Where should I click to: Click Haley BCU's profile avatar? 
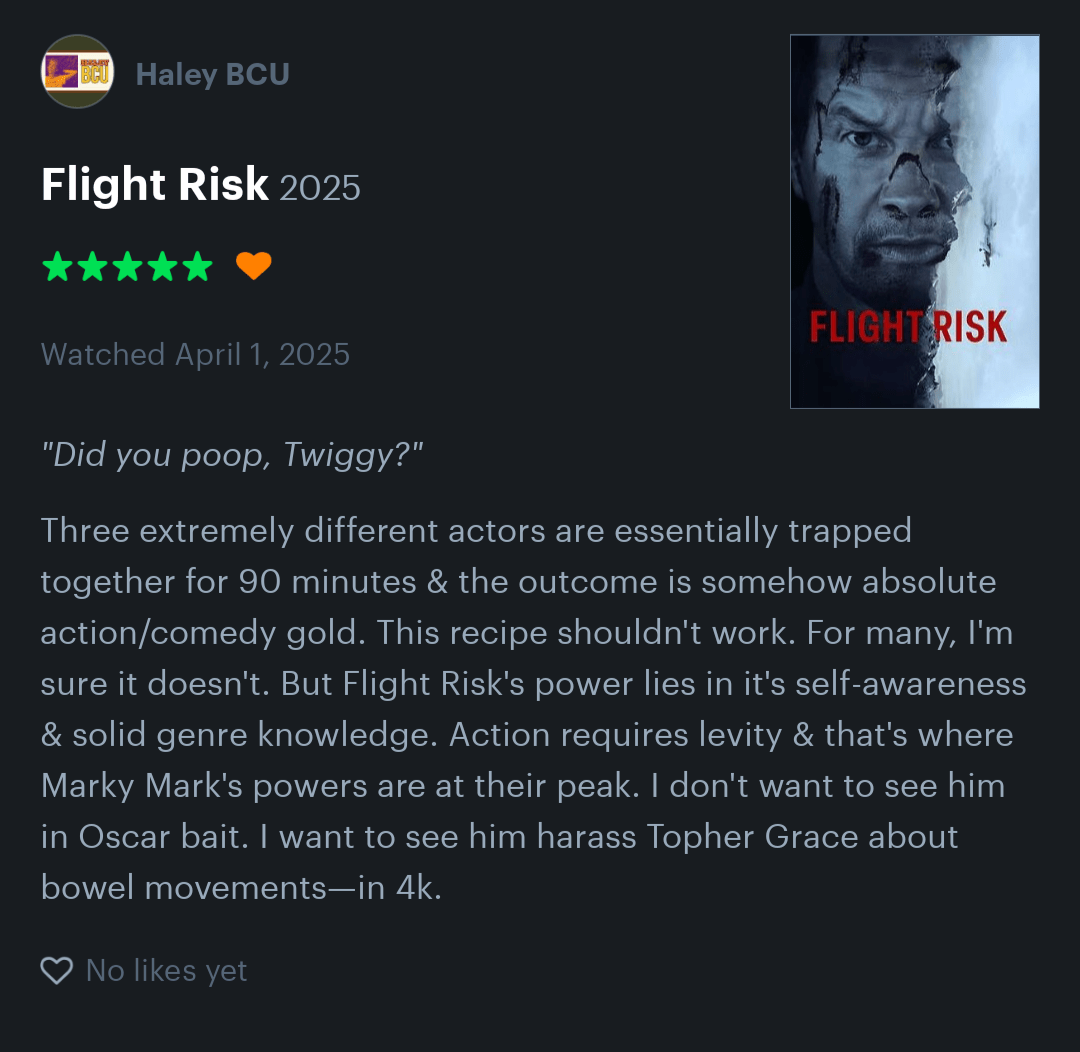point(77,72)
